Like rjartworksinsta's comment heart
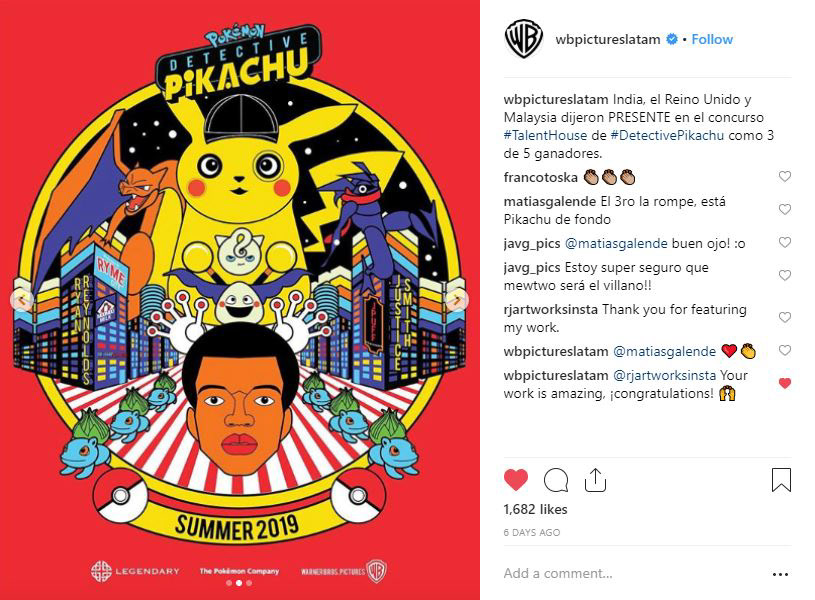 (x=784, y=317)
